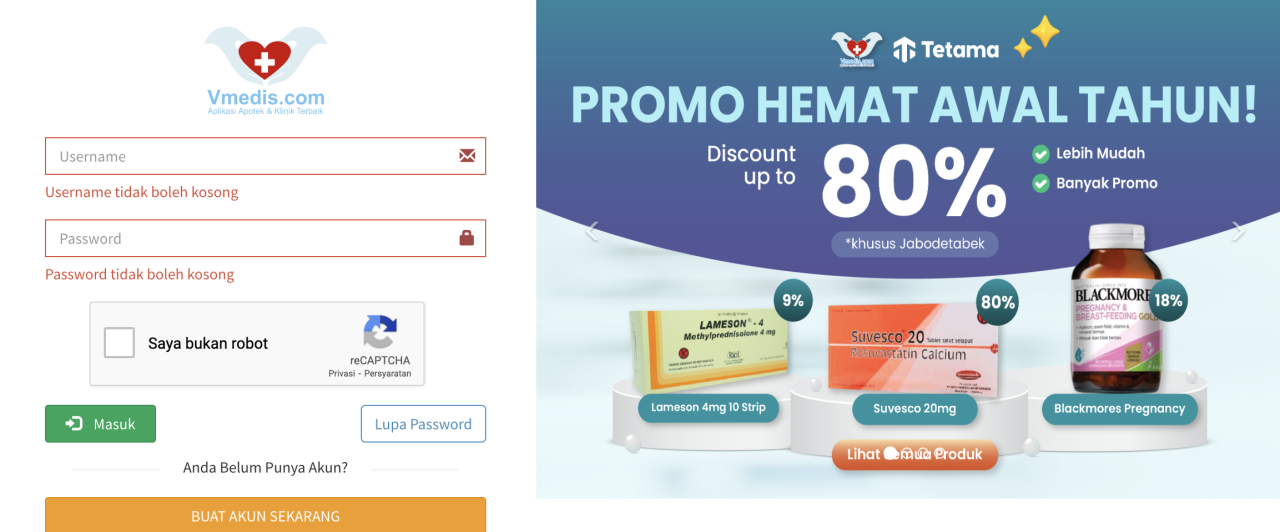Viewport: 1280px width, 532px height.
Task: Click the padlock icon in Password field
Action: pyautogui.click(x=467, y=238)
